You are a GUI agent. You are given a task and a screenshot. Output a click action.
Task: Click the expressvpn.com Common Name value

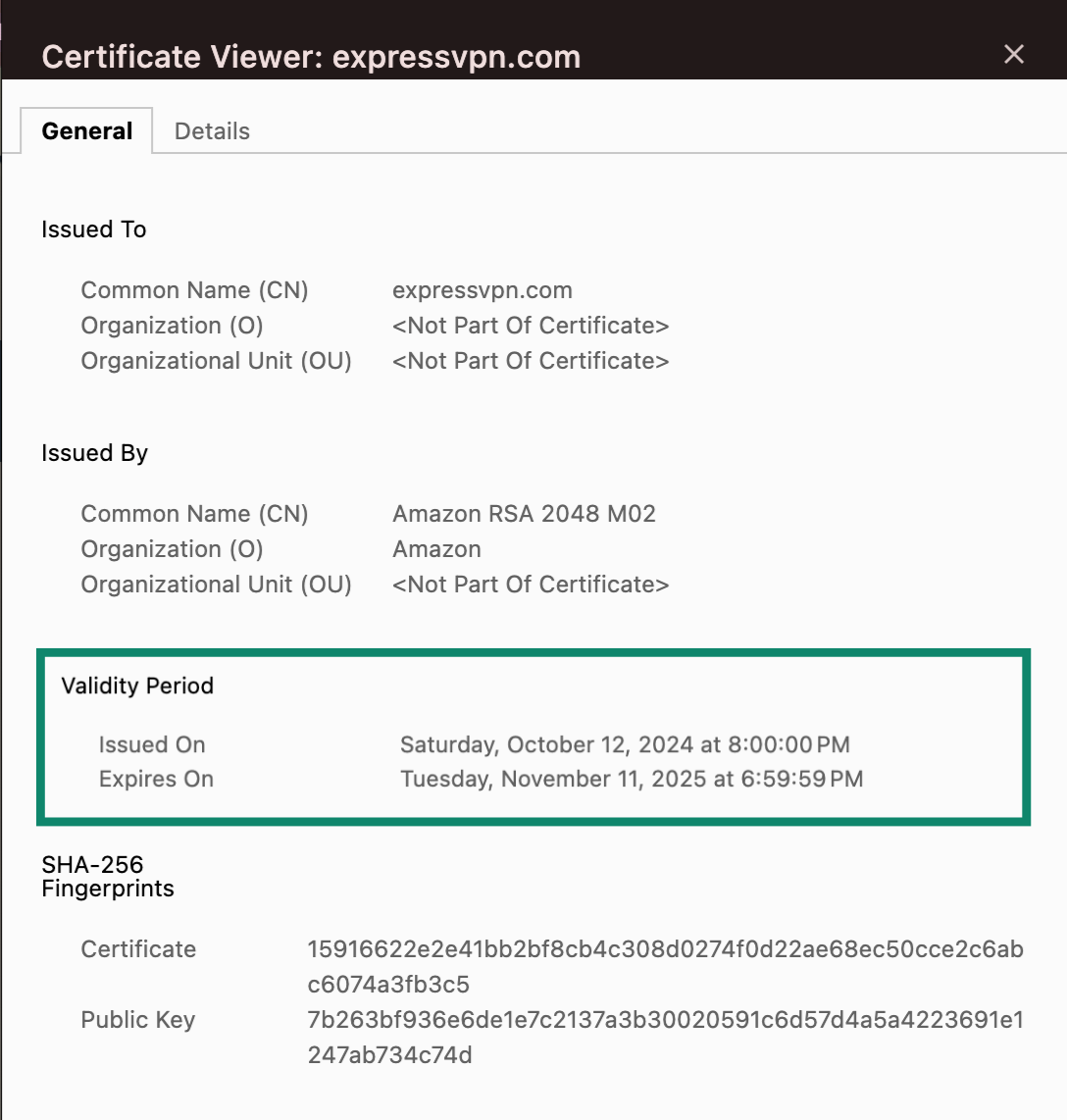tap(482, 290)
